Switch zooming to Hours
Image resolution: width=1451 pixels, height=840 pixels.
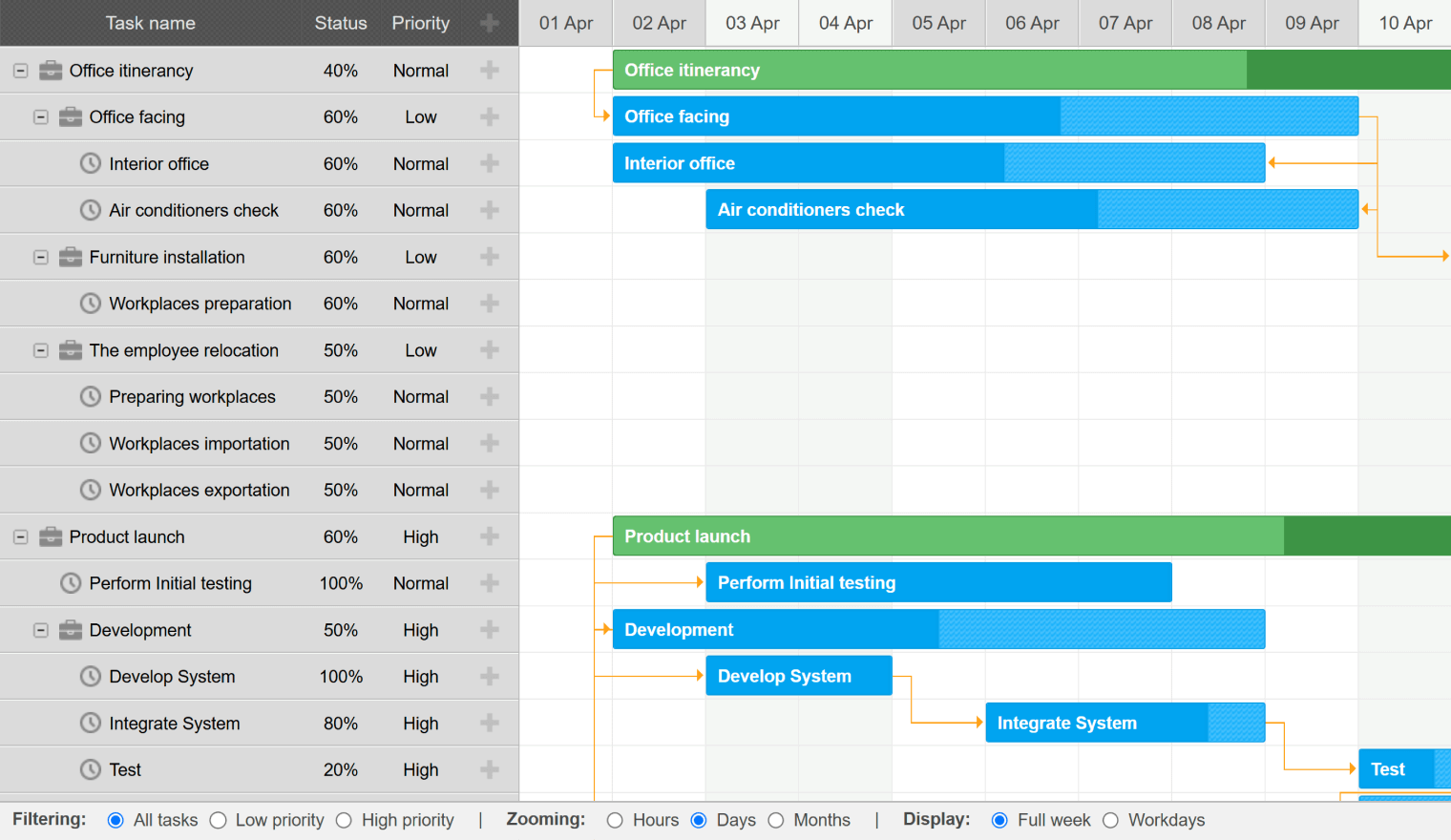pos(615,820)
